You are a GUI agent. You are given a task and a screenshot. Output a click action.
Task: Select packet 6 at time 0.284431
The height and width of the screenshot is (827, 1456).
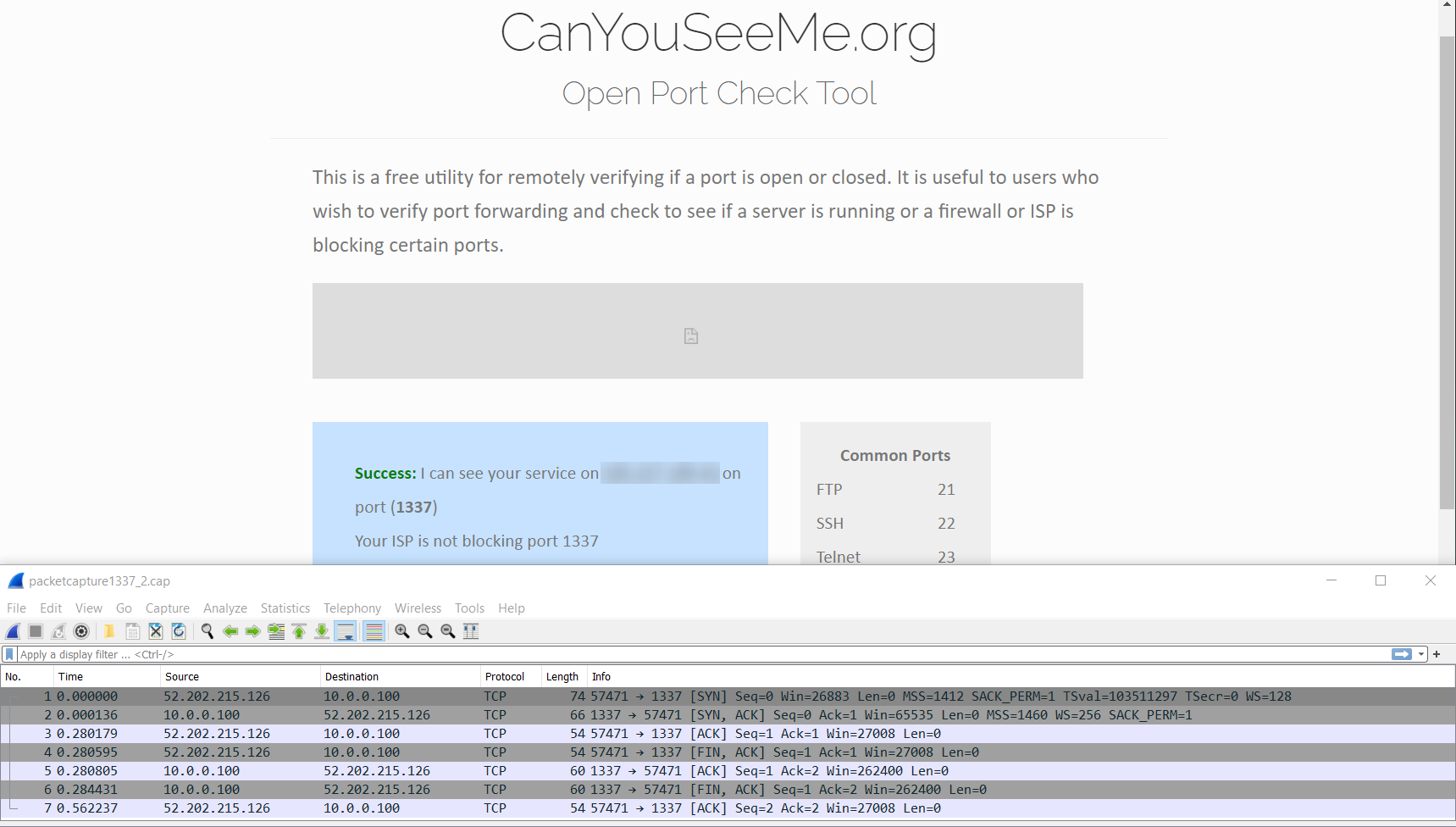(x=728, y=790)
